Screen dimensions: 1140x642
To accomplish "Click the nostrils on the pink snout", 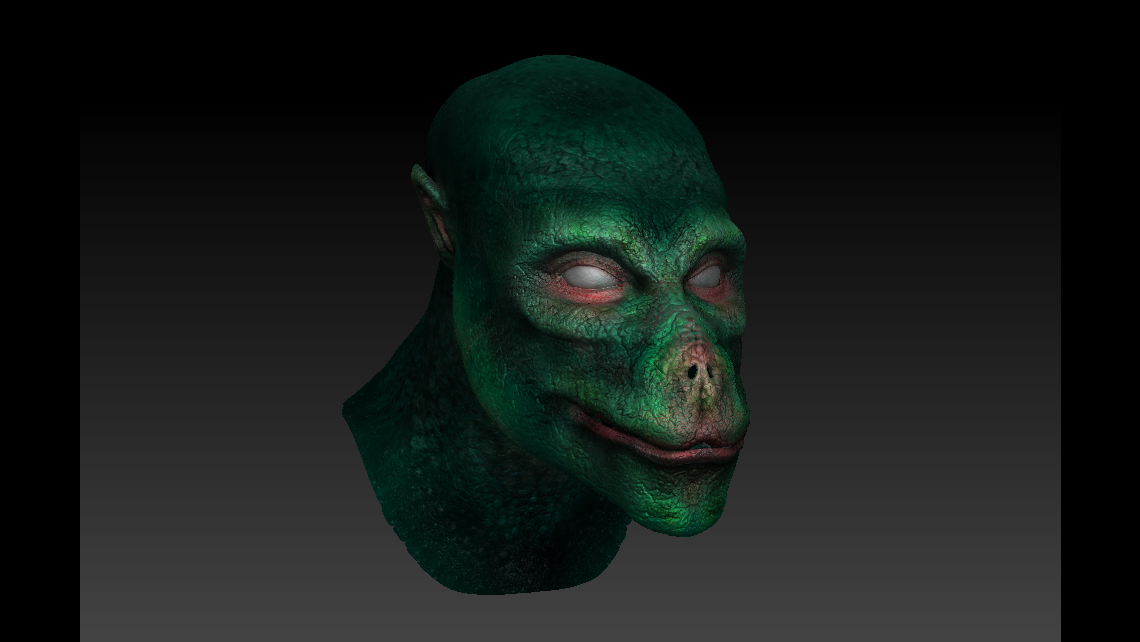I will pos(700,371).
